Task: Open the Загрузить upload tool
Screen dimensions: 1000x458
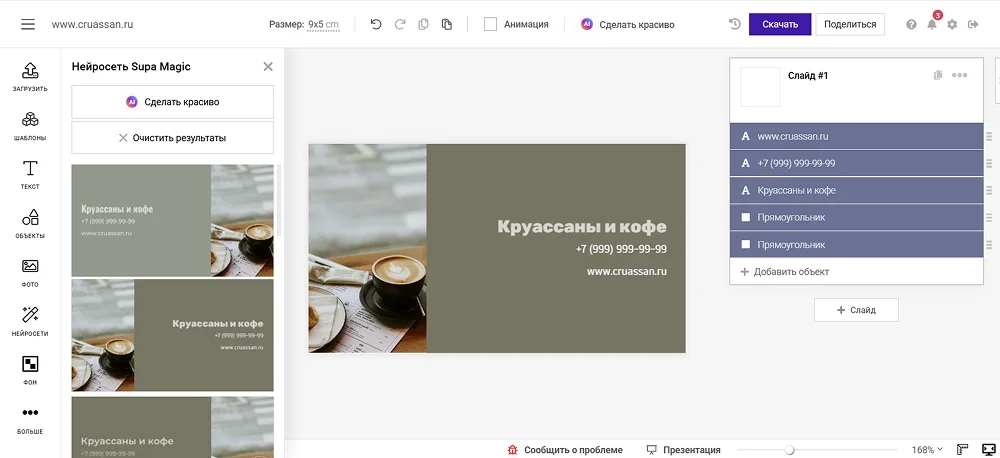Action: (30, 77)
